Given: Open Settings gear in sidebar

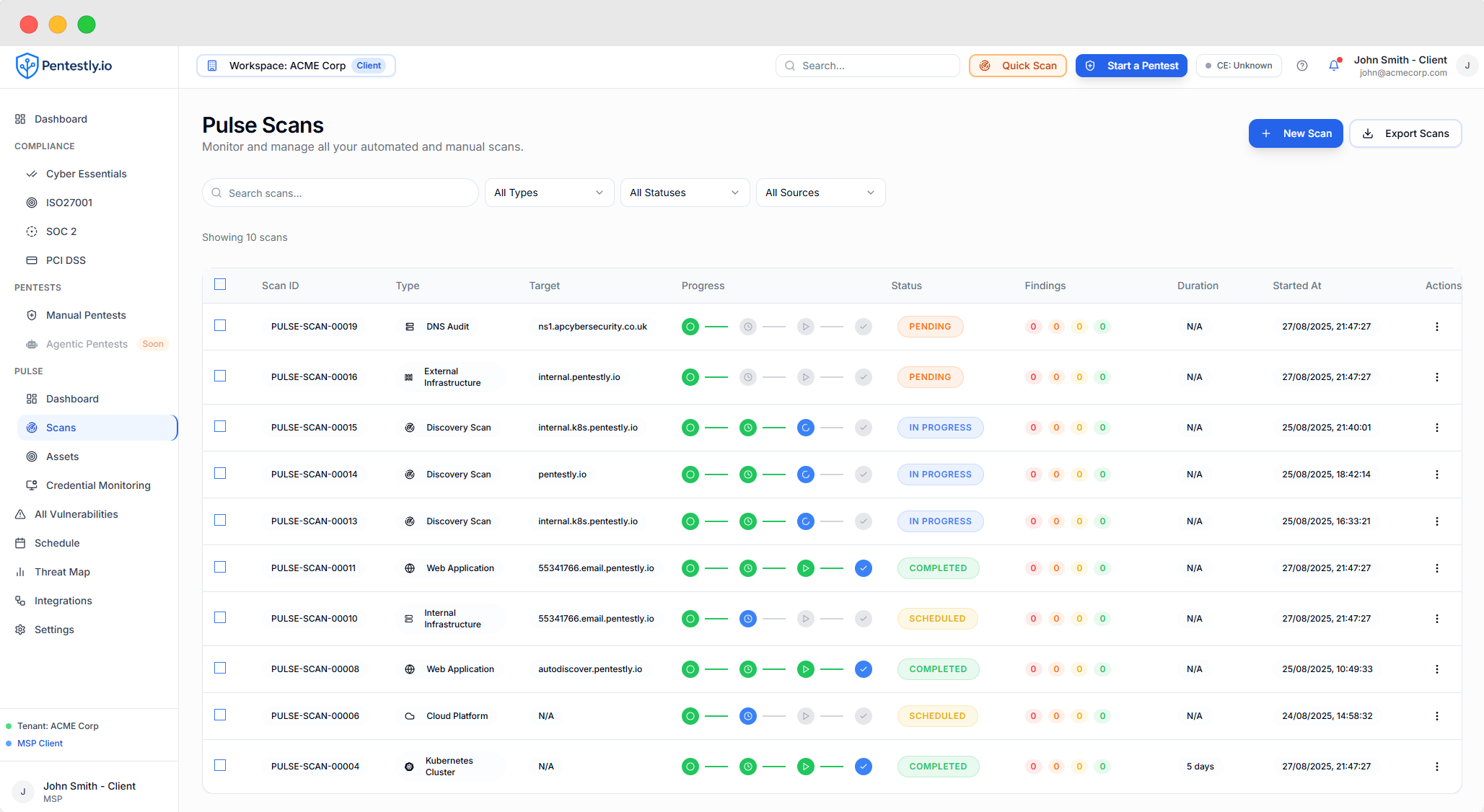Looking at the screenshot, I should click(x=20, y=630).
